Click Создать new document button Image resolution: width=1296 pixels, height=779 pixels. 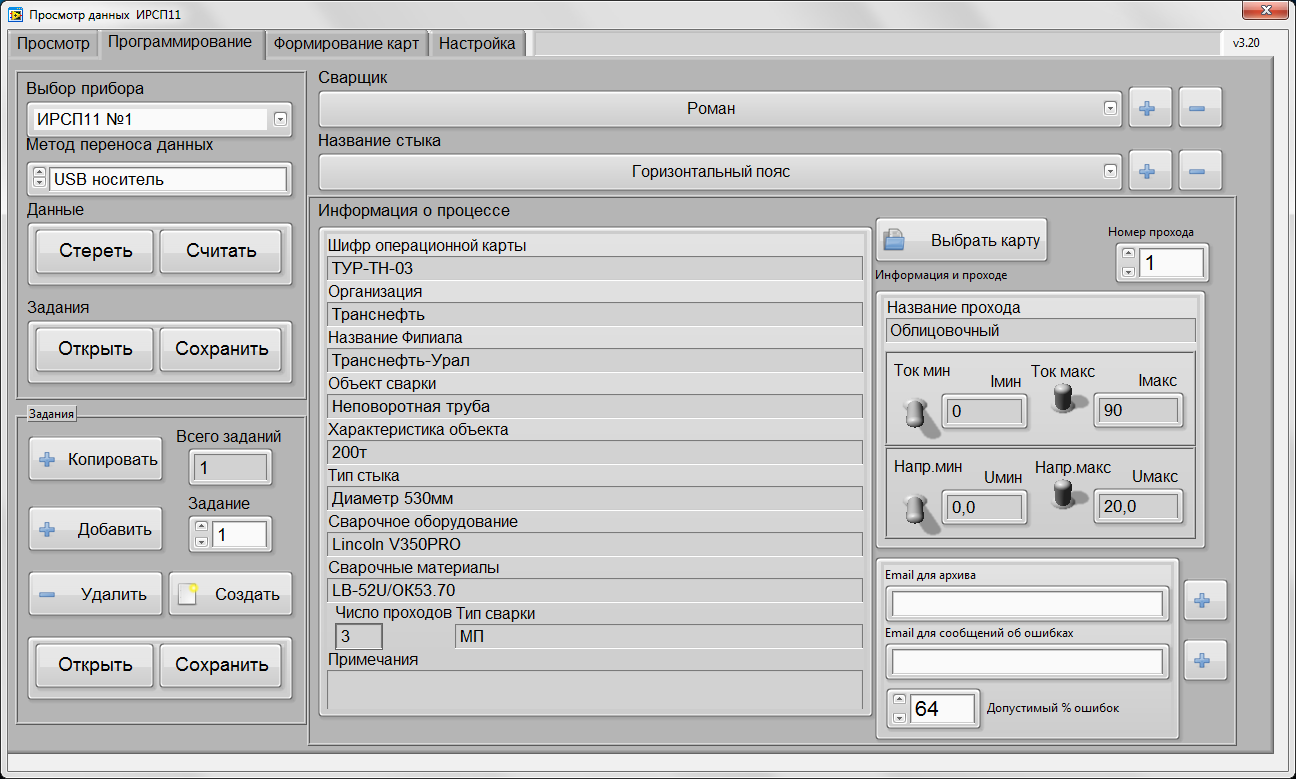pyautogui.click(x=230, y=594)
